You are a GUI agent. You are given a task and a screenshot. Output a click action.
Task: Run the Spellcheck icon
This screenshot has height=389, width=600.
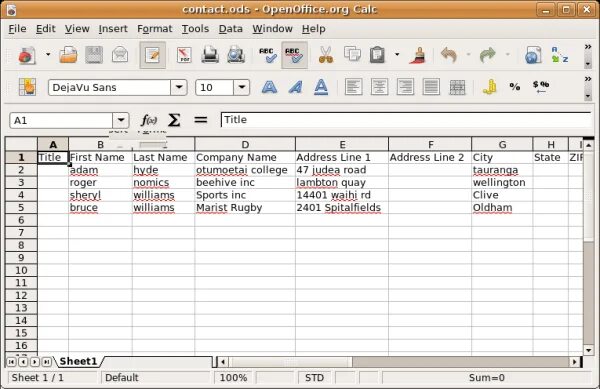(x=268, y=55)
